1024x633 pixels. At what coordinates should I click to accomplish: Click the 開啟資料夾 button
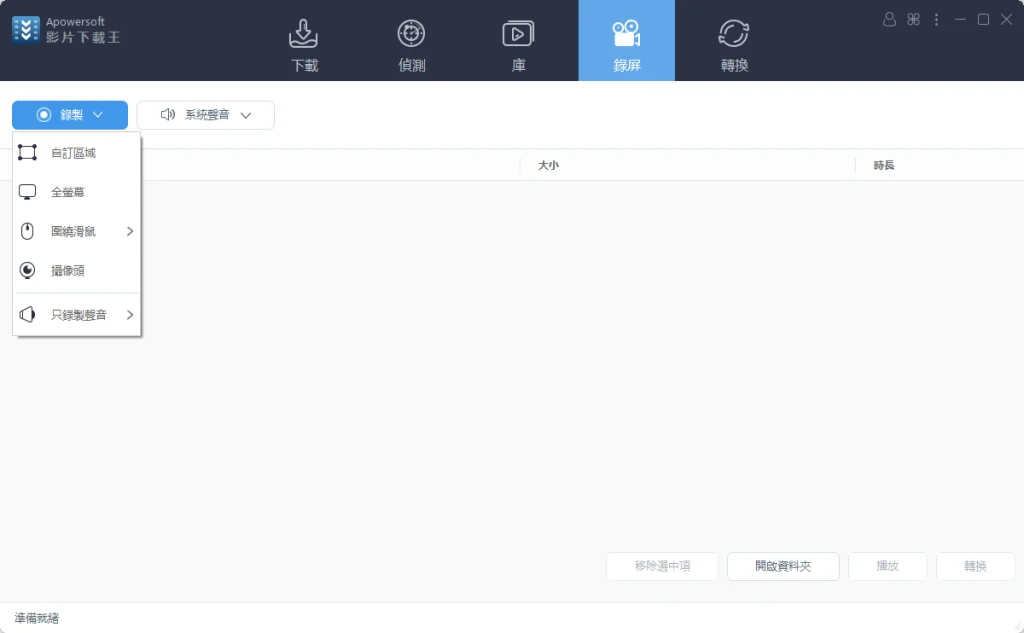(783, 566)
